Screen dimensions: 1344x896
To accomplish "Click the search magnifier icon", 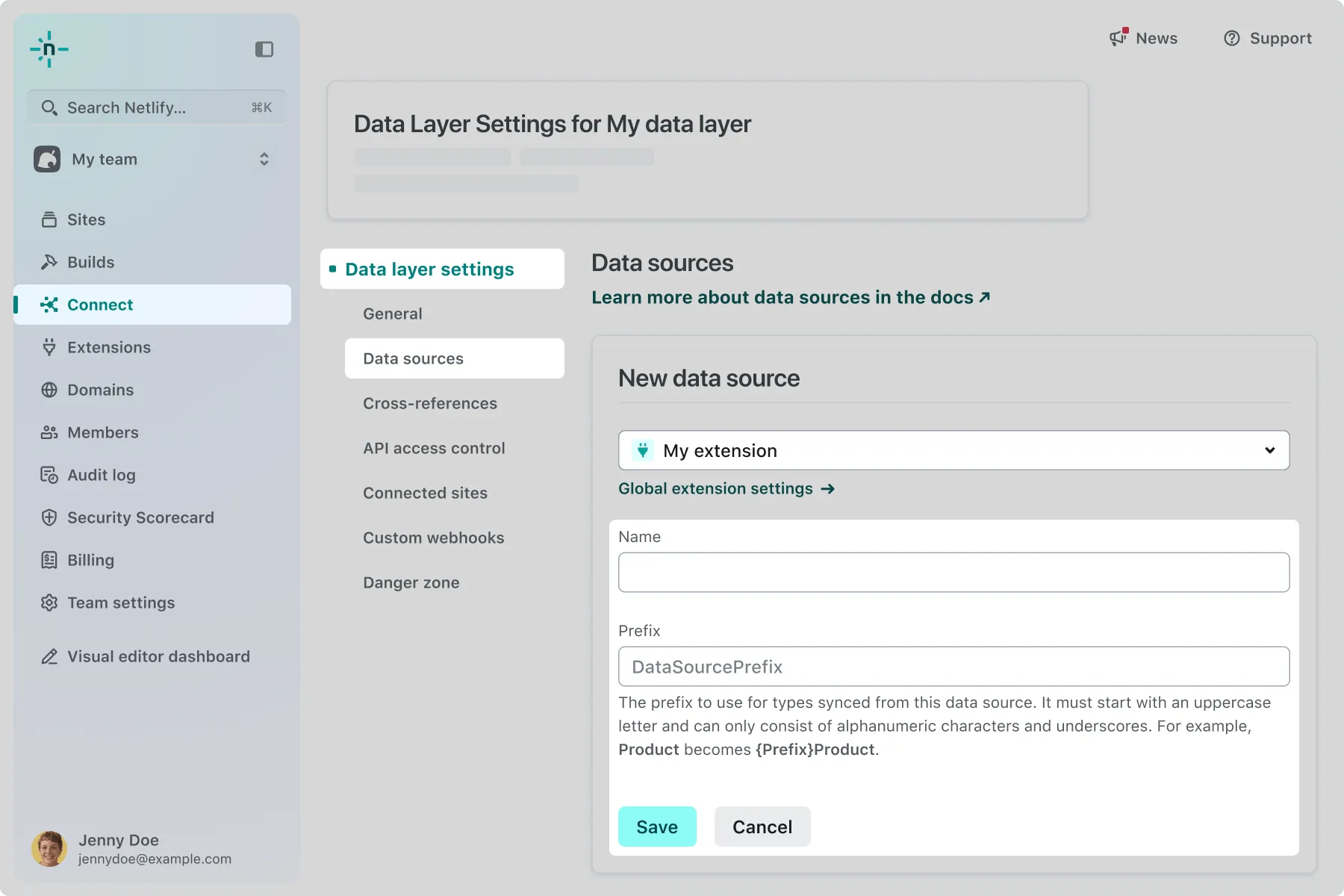I will (49, 108).
